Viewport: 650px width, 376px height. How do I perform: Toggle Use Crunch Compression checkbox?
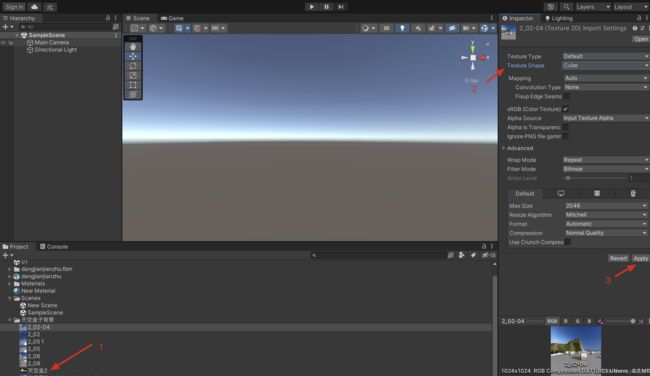568,242
